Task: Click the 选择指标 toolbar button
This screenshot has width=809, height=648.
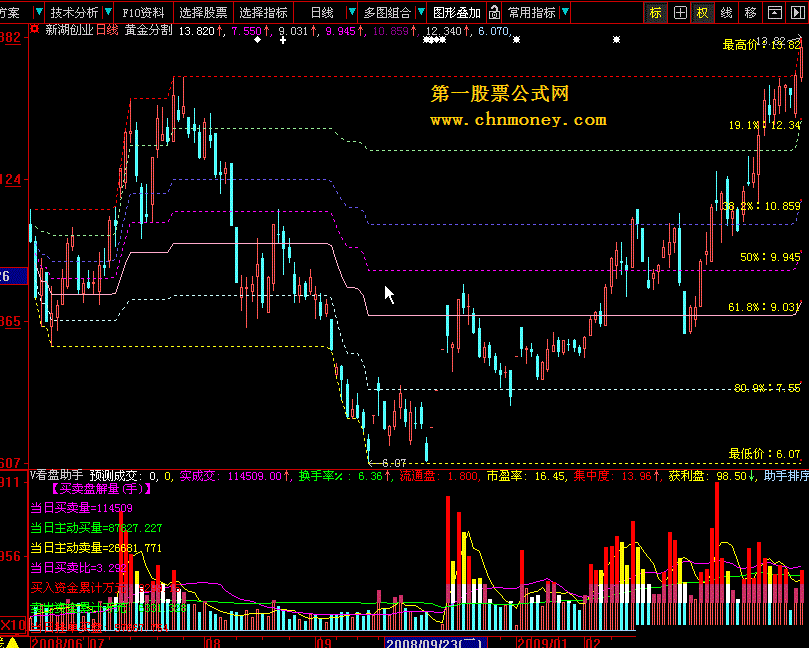Action: point(263,12)
